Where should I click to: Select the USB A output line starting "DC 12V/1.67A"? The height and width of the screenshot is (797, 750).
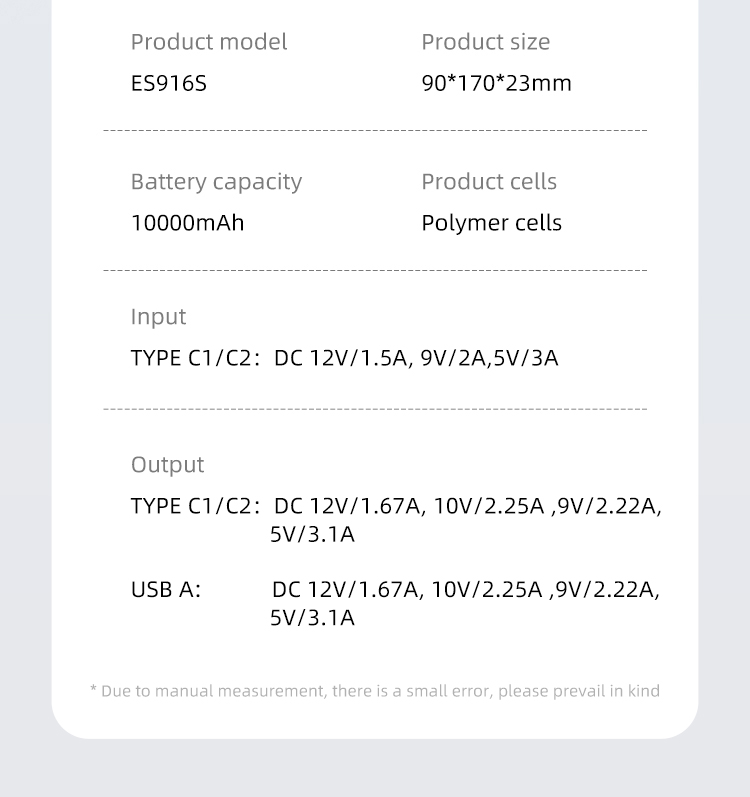coord(465,590)
